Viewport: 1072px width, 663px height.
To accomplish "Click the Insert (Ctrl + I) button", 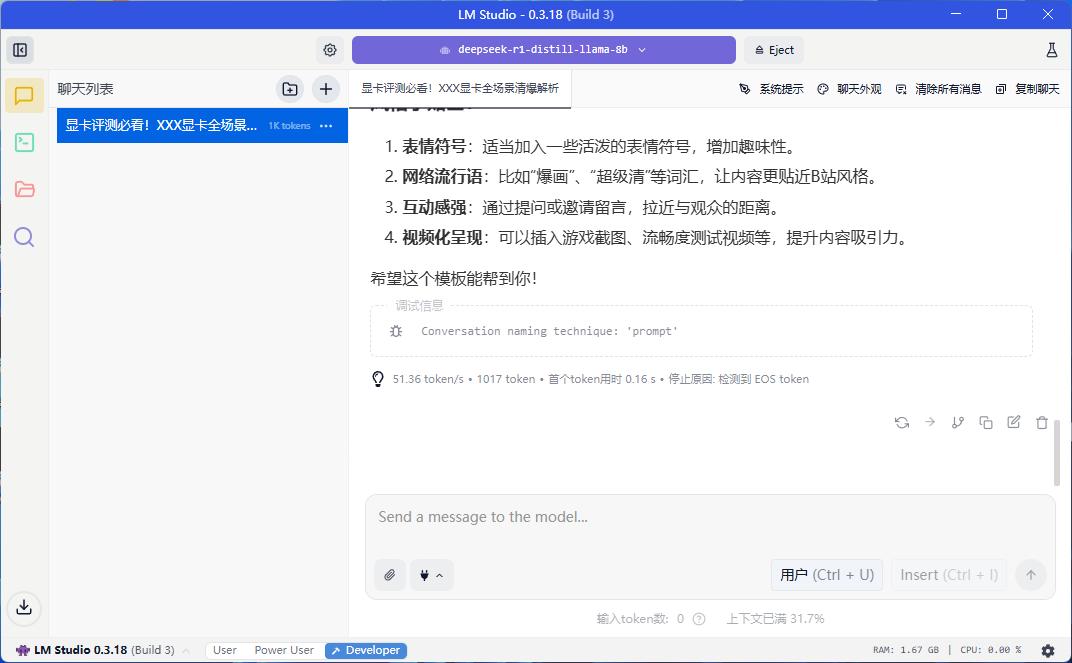I will pos(949,575).
